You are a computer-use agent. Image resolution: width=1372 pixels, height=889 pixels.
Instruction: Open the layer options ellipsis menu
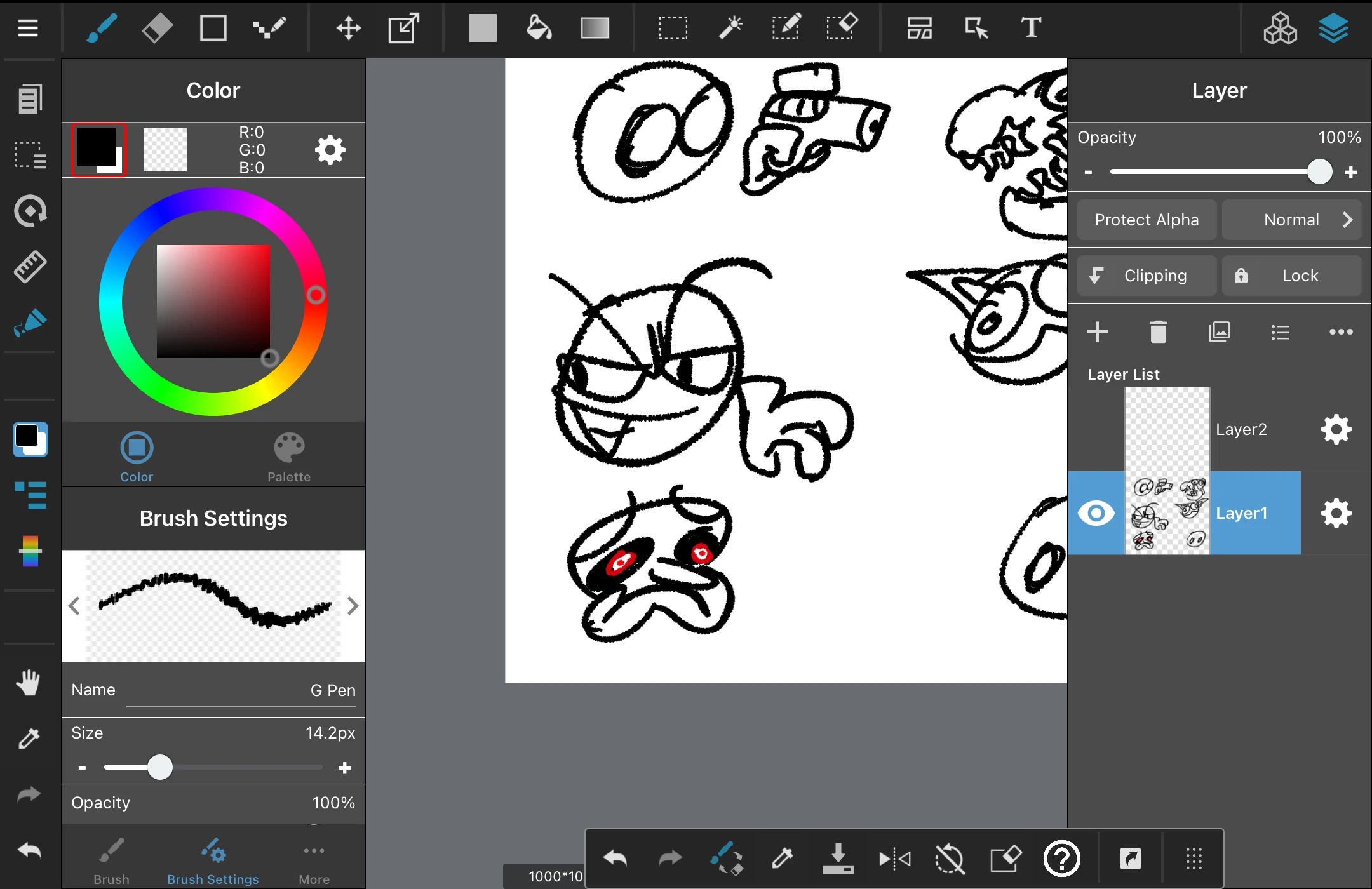click(1340, 331)
